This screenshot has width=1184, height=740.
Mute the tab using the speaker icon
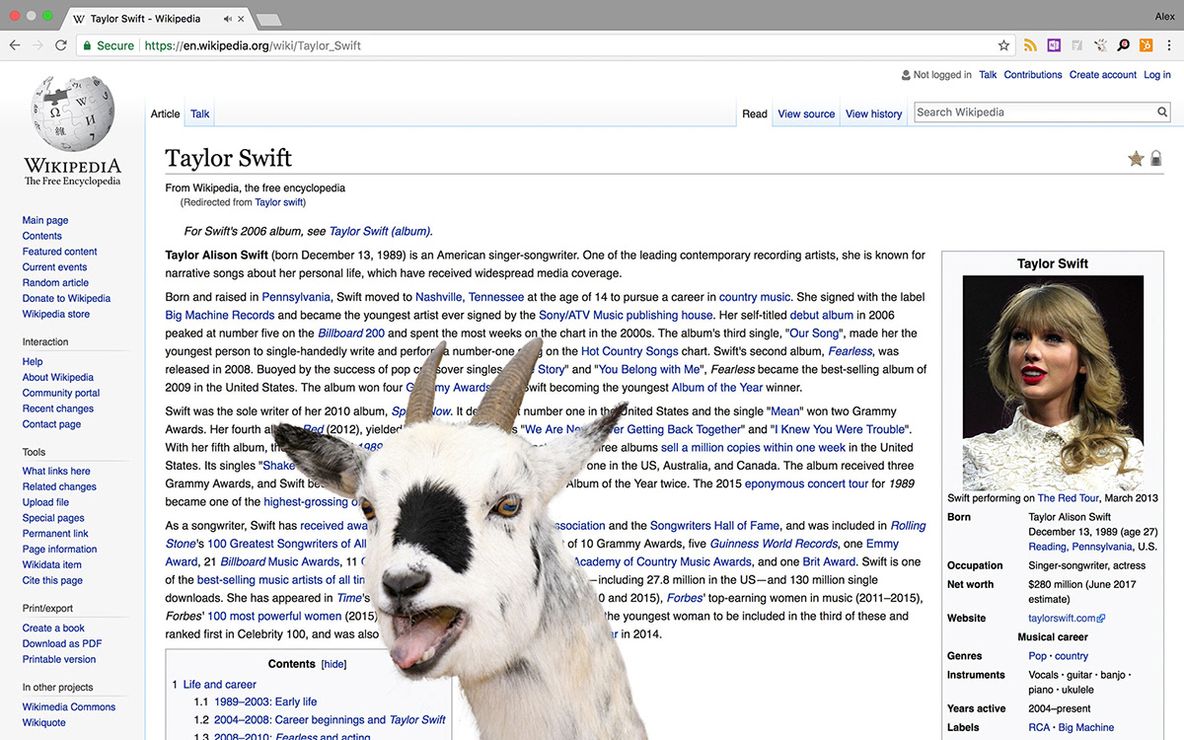[x=228, y=19]
